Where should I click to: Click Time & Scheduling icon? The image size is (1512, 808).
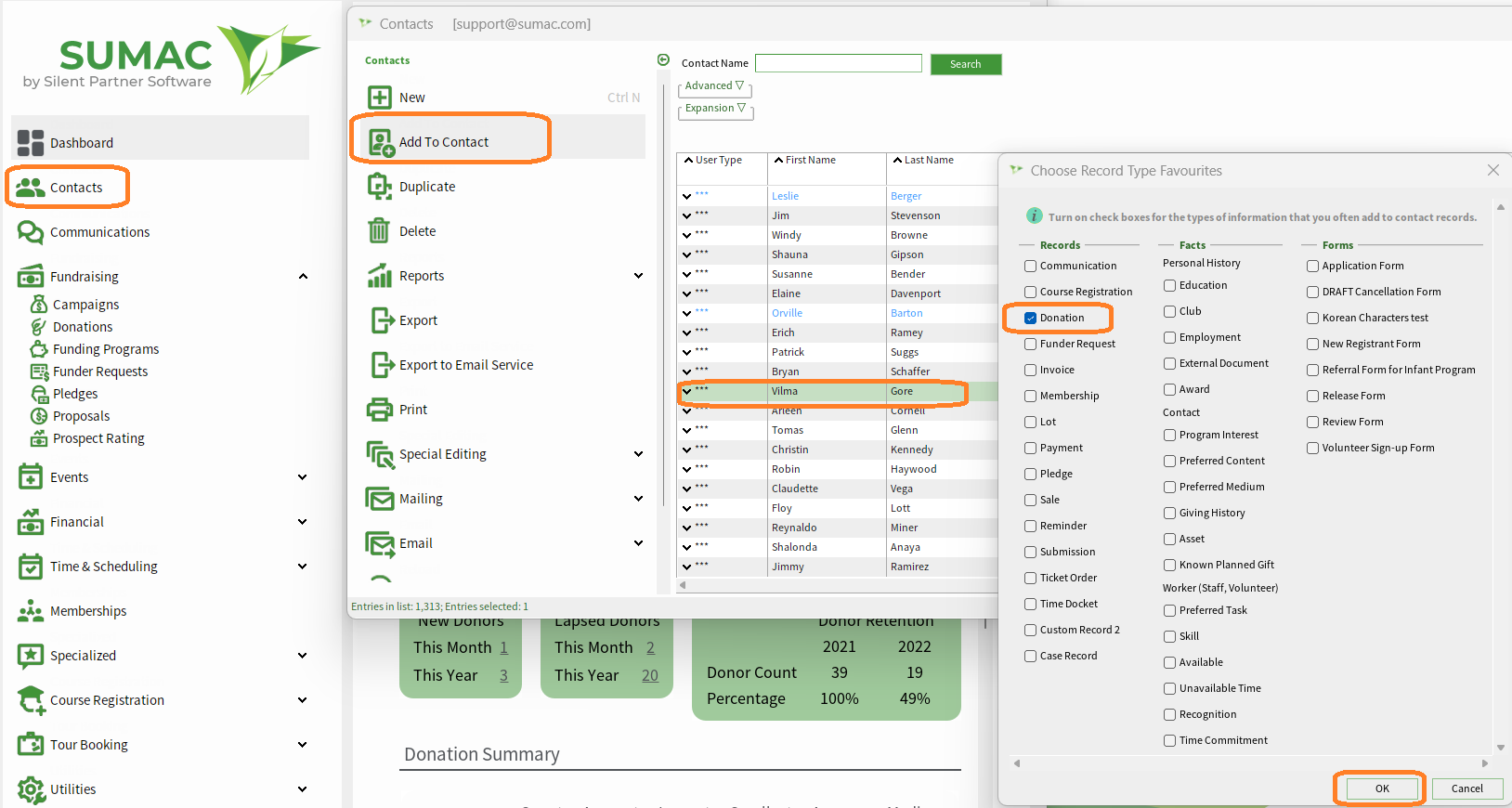[31, 567]
